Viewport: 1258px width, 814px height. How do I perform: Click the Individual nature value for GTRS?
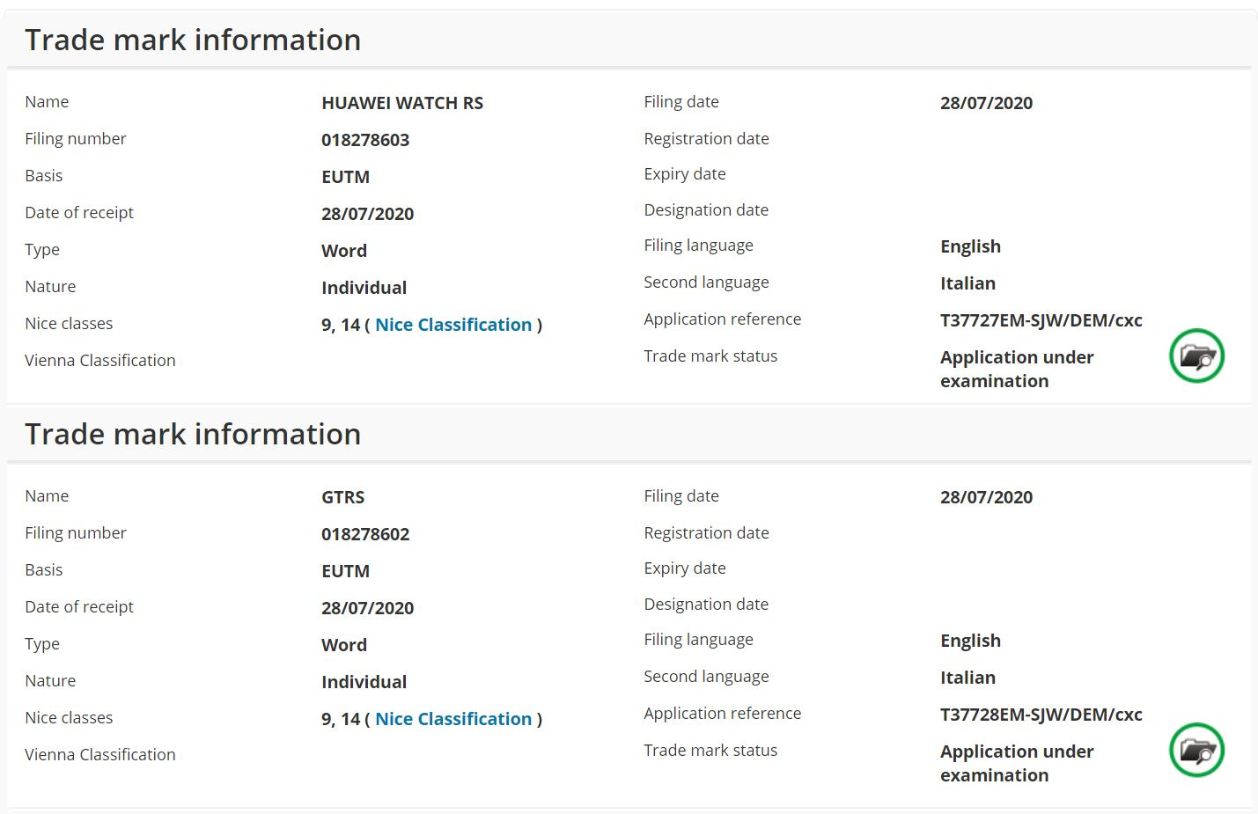[x=364, y=682]
